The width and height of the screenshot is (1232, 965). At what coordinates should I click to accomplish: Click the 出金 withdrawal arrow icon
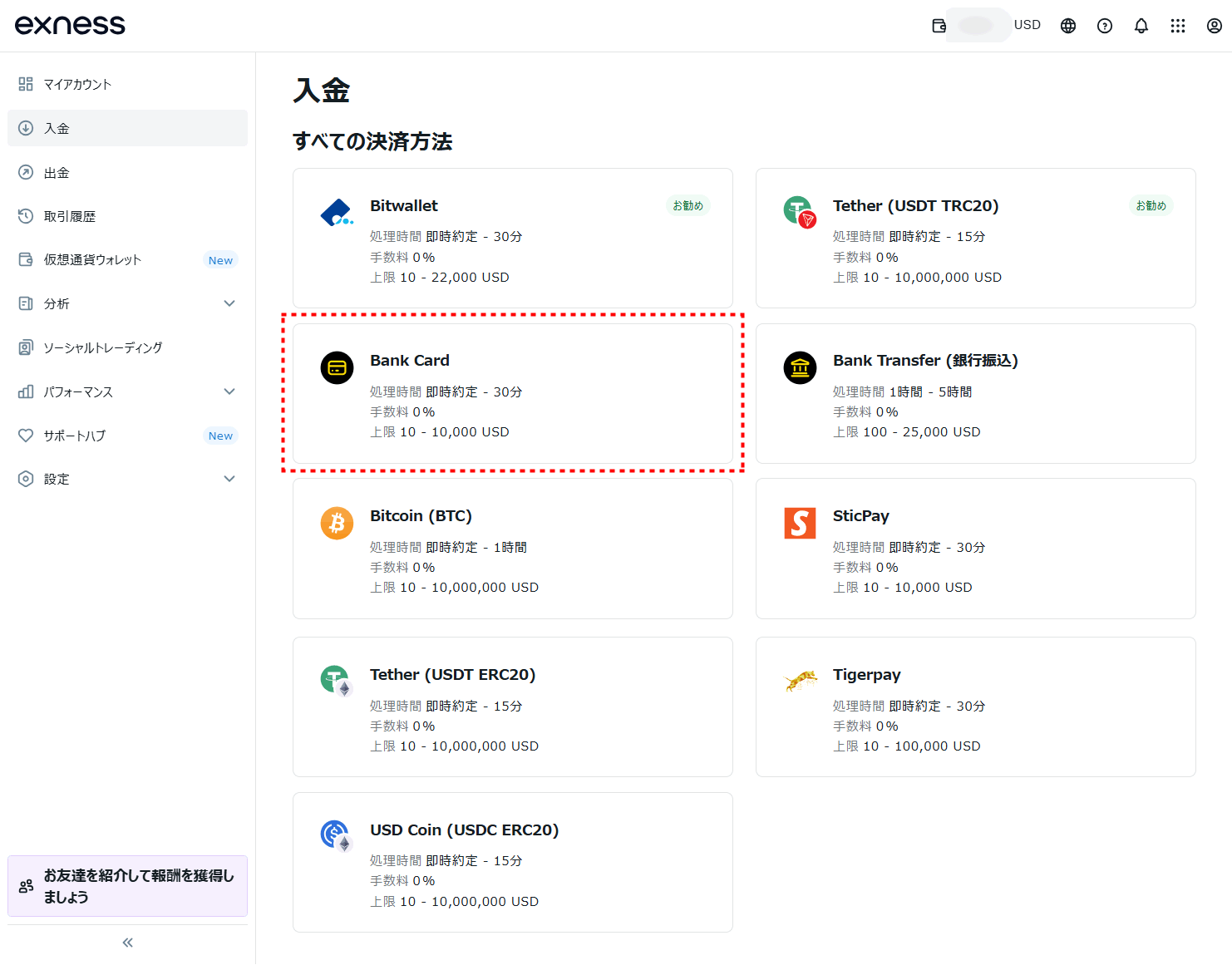pos(26,172)
